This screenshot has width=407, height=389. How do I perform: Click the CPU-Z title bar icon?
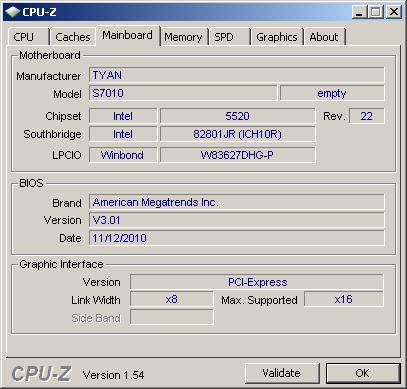(12, 12)
